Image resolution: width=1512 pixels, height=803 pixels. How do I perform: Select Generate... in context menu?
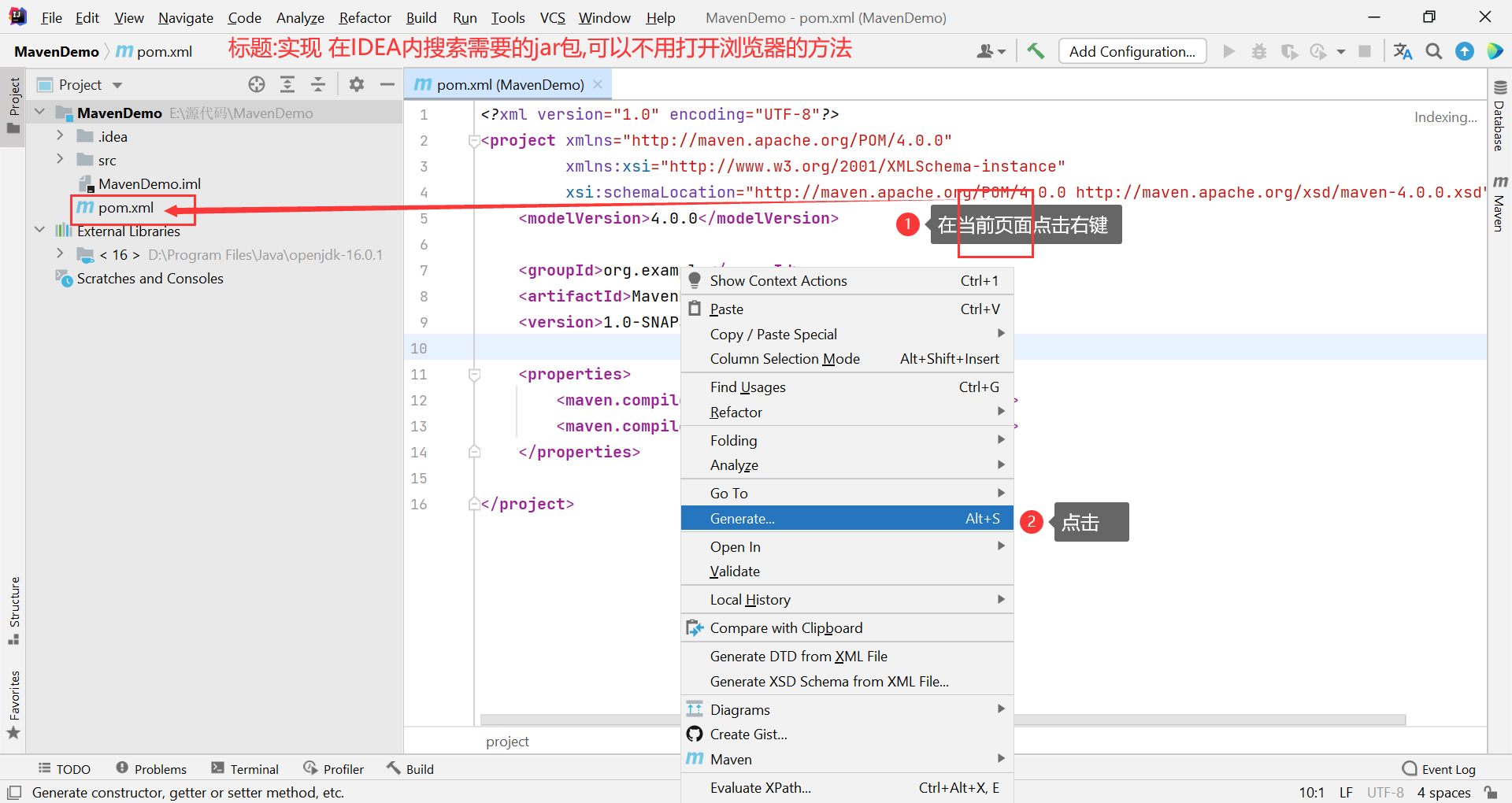[x=847, y=518]
